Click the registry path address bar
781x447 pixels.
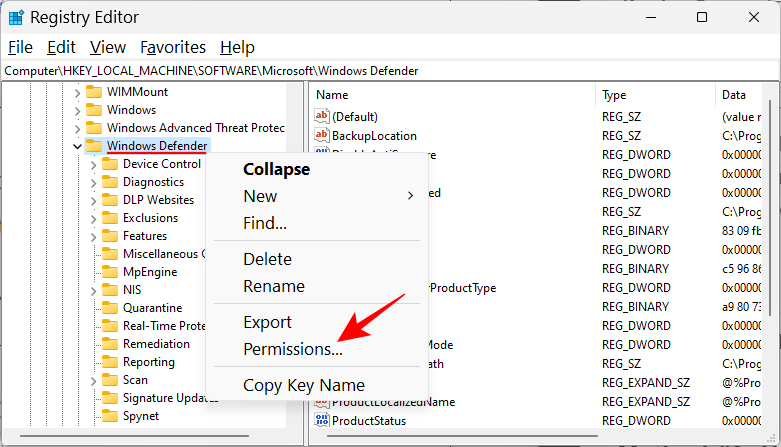click(x=390, y=71)
